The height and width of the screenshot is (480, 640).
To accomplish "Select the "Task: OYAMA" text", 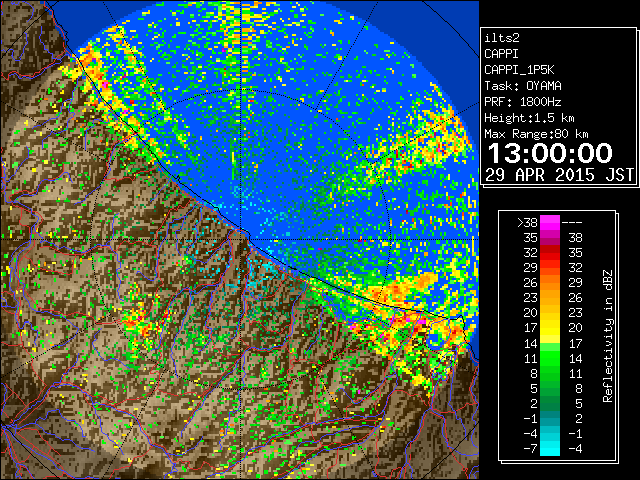I will tap(523, 86).
